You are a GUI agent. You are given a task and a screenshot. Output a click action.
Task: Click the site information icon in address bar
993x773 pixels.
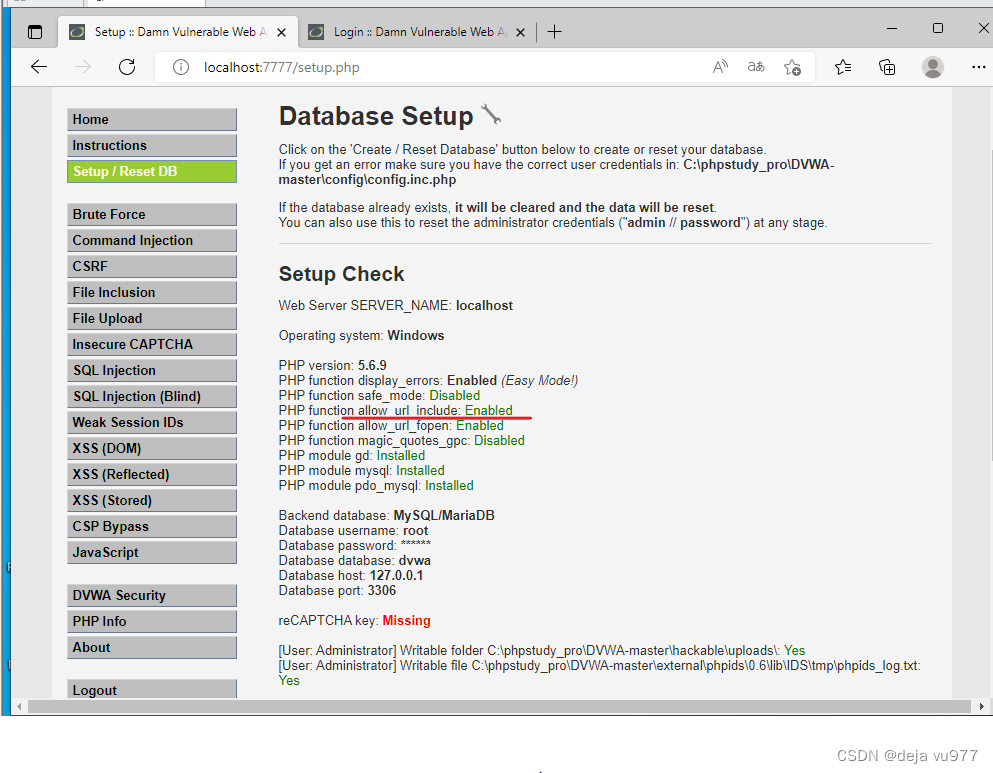180,67
